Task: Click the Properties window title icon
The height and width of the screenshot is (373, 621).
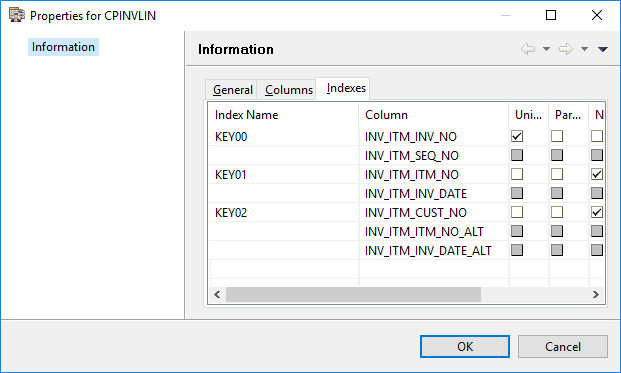Action: point(17,15)
